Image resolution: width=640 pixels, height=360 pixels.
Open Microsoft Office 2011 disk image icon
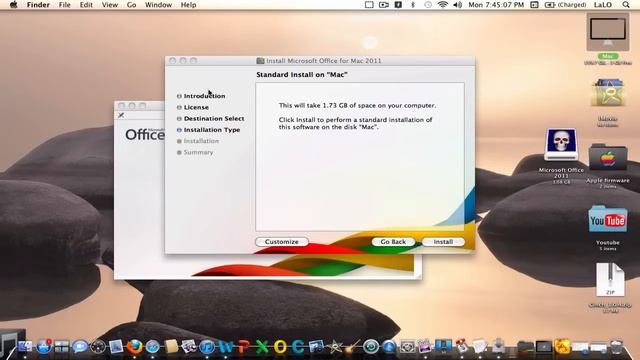tap(561, 144)
